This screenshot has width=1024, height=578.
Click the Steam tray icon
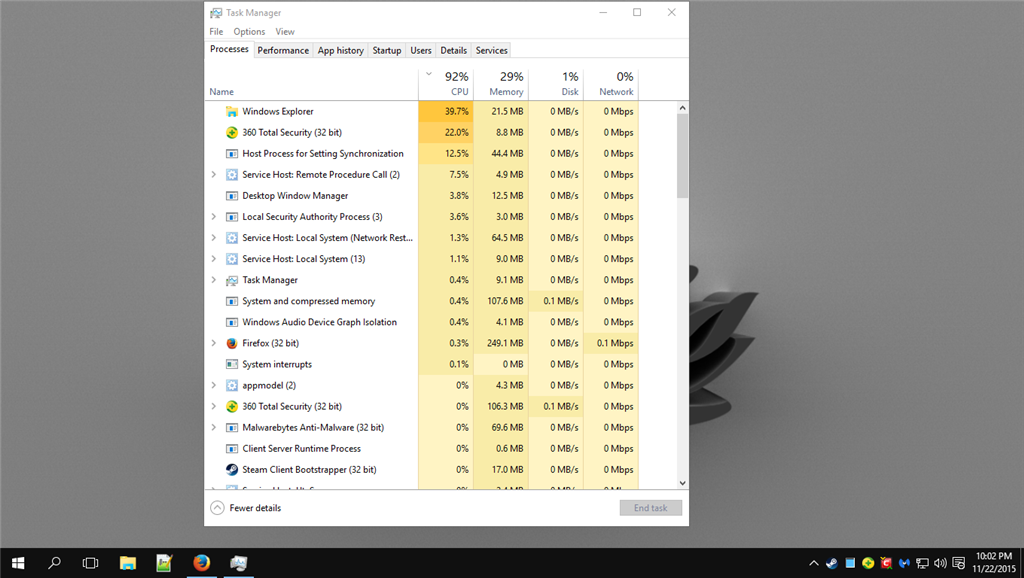(x=831, y=563)
